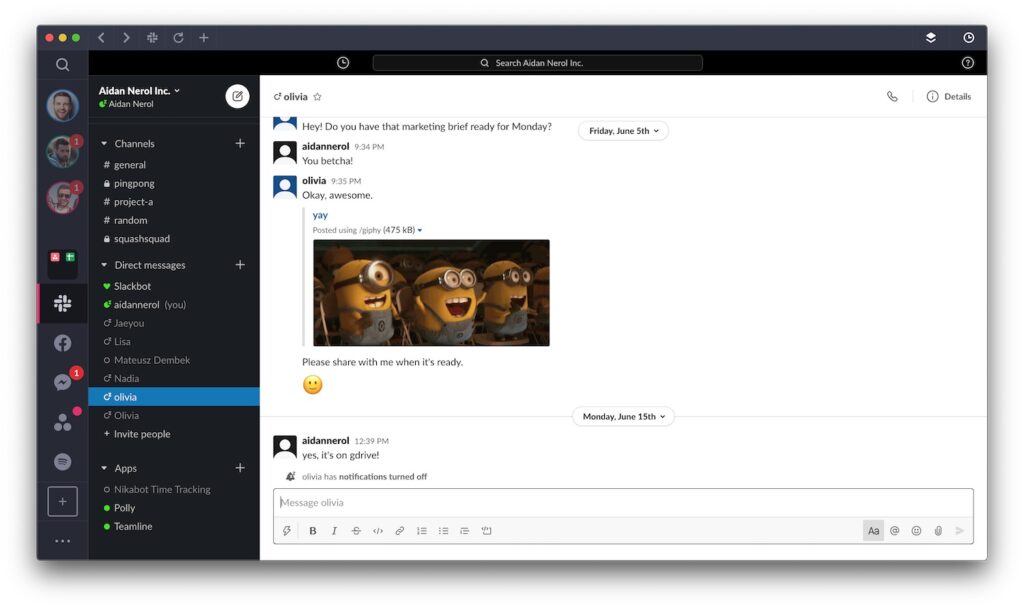Toggle bold formatting
The height and width of the screenshot is (609, 1024).
(313, 531)
